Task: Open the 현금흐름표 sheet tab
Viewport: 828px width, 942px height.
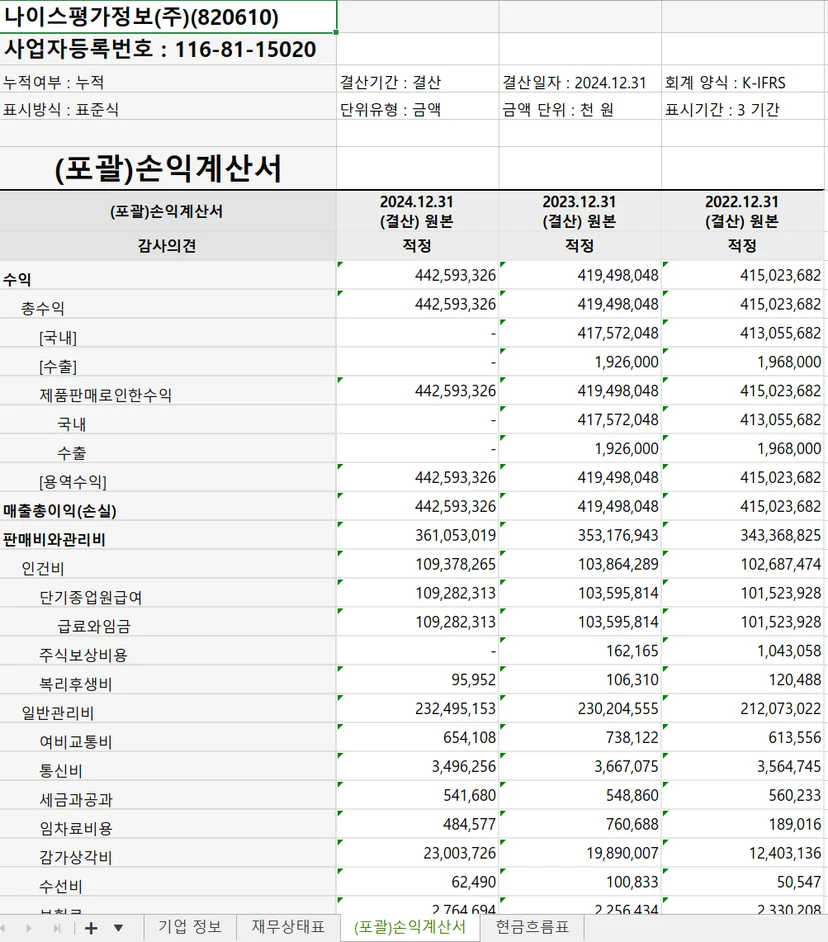Action: coord(532,927)
